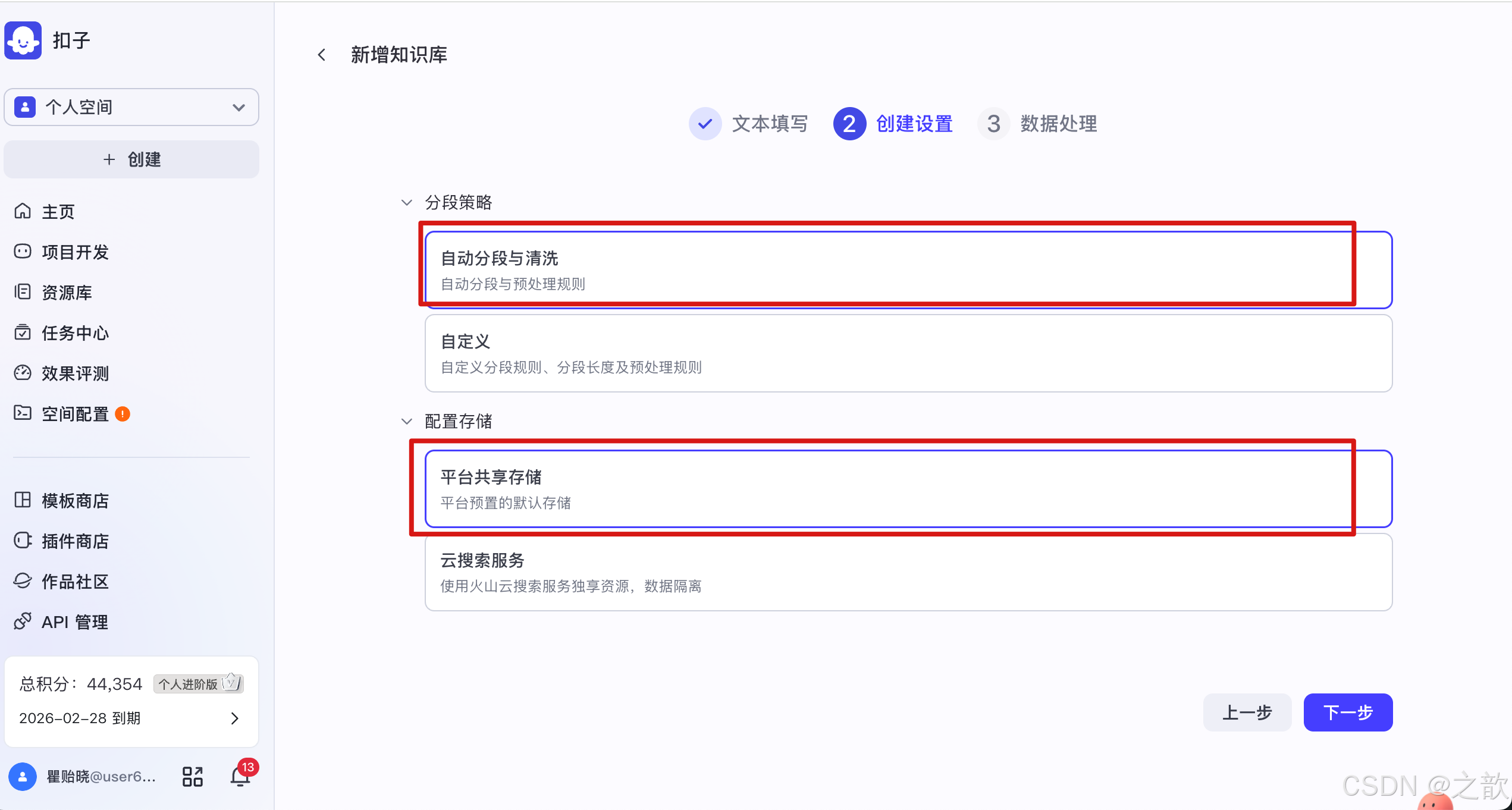This screenshot has height=810, width=1512.
Task: Collapse the 配置存储 section
Action: coord(406,421)
